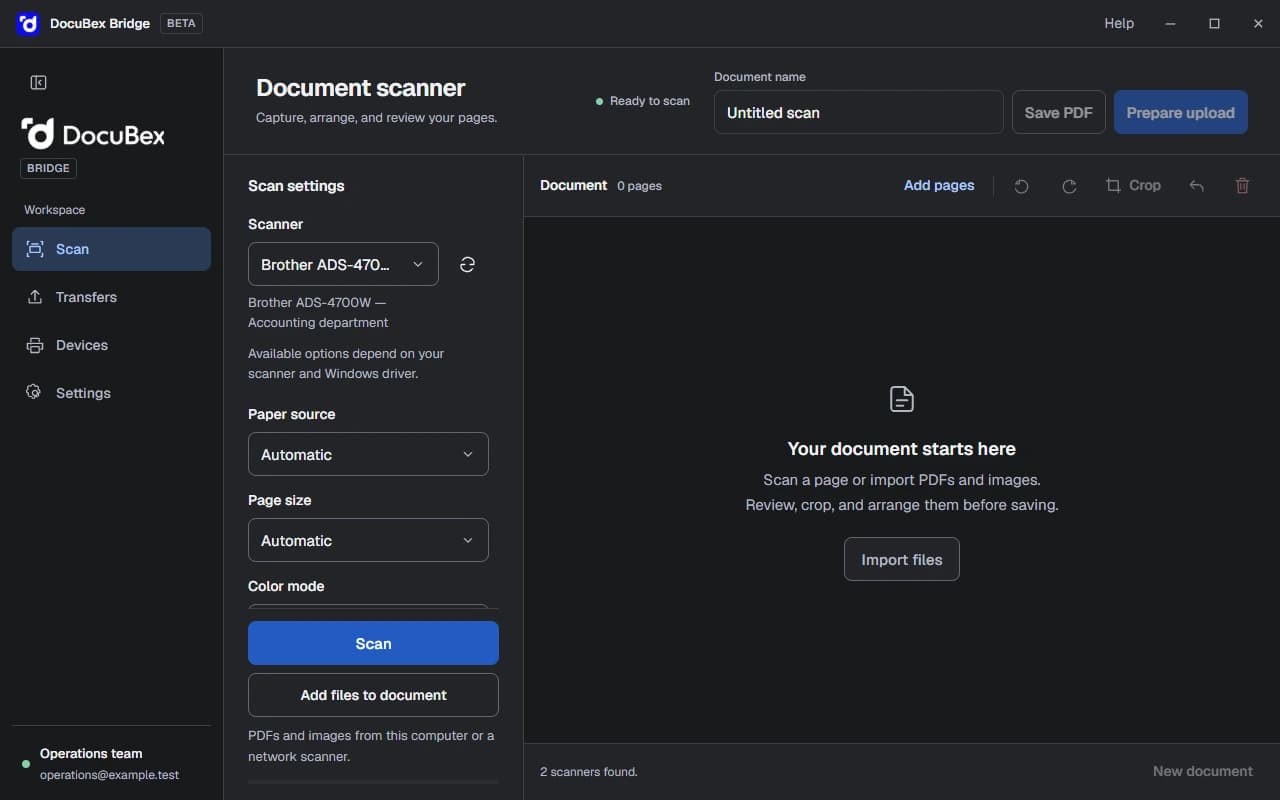This screenshot has width=1280, height=800.
Task: Click the Ready to scan status
Action: click(643, 101)
